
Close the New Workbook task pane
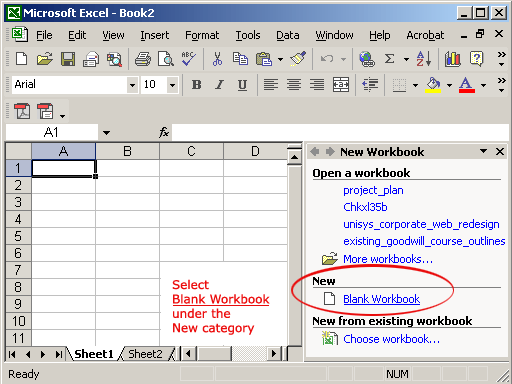(x=500, y=152)
